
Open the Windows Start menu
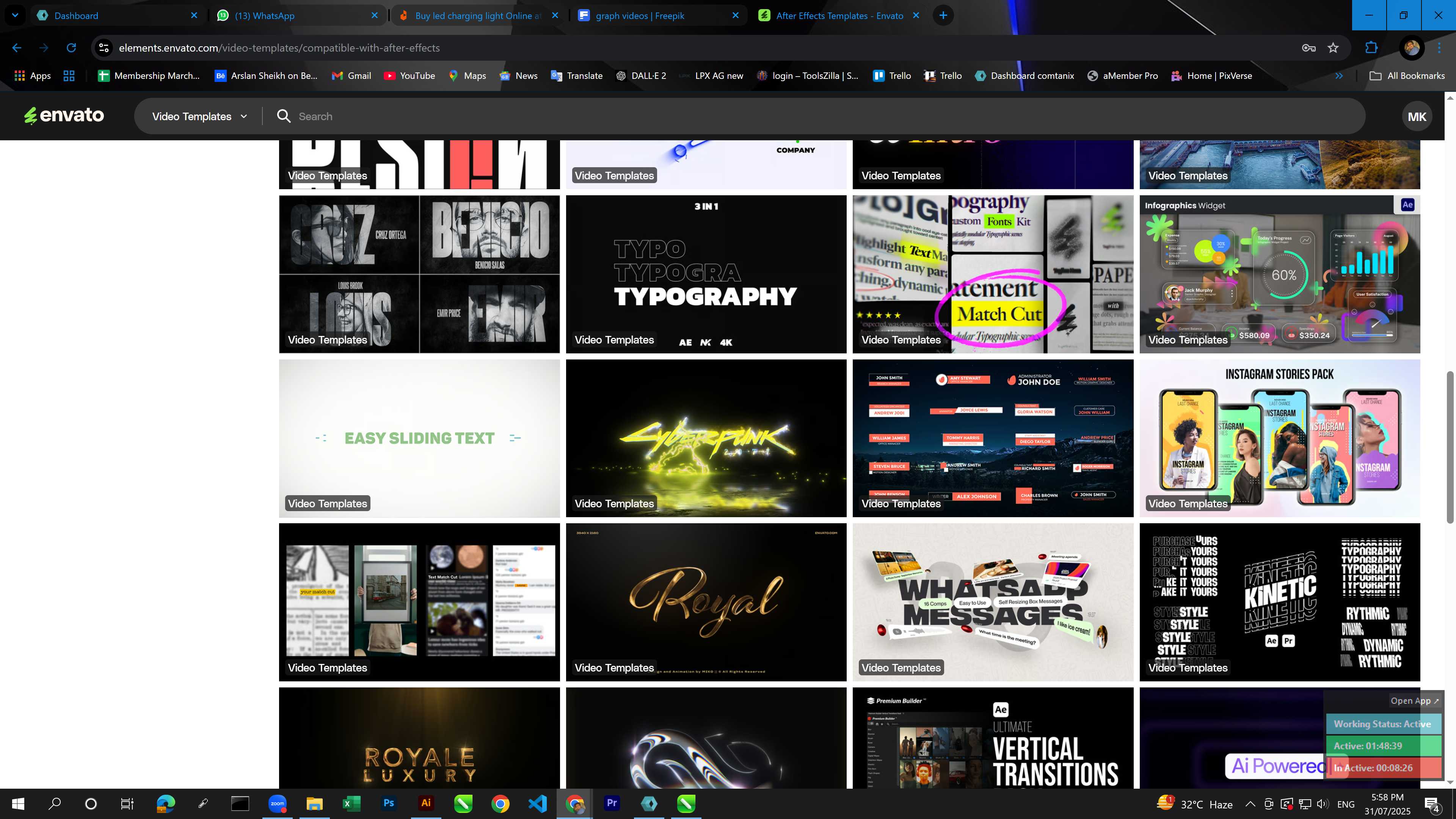(18, 804)
